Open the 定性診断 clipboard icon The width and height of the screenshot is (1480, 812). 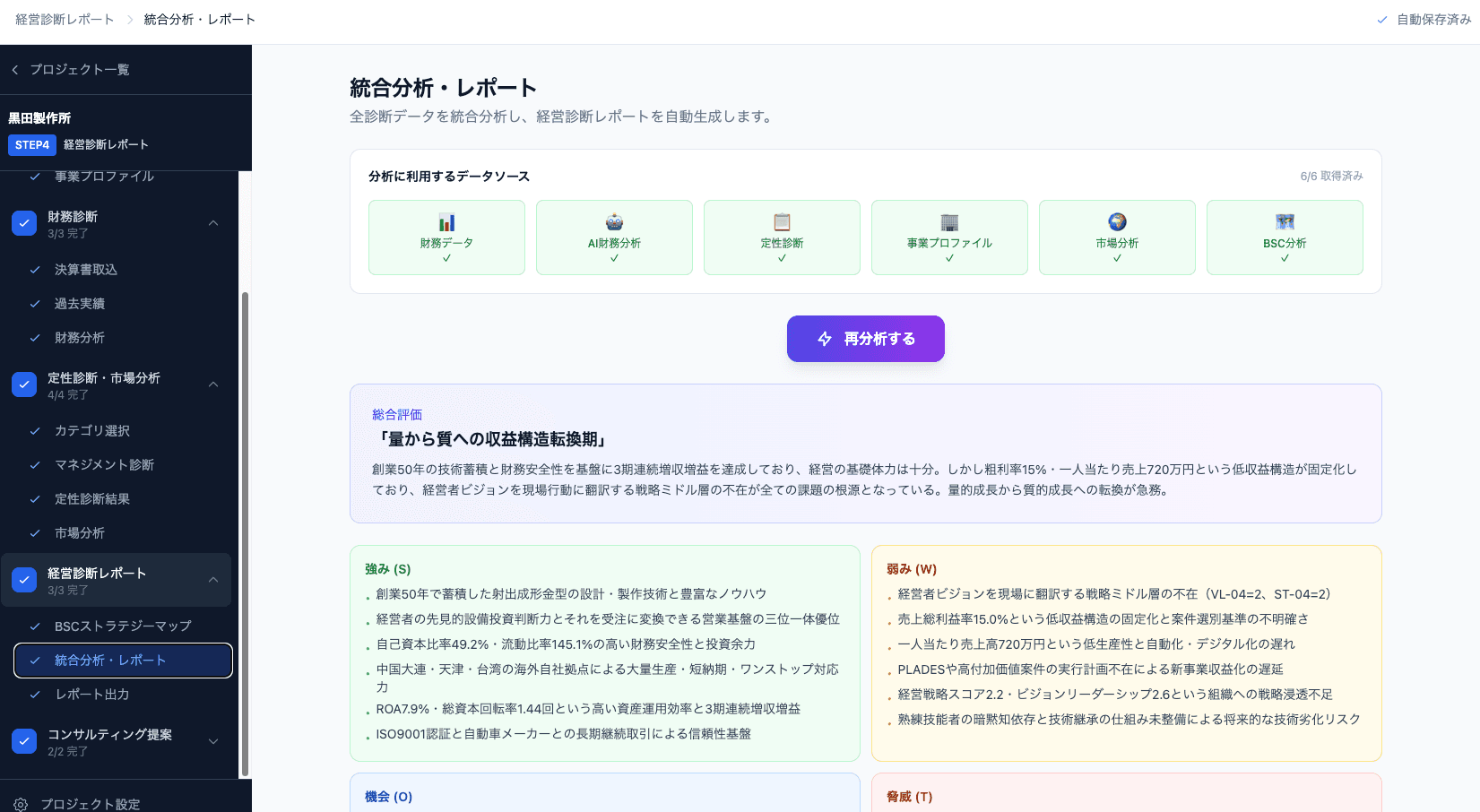tap(782, 223)
